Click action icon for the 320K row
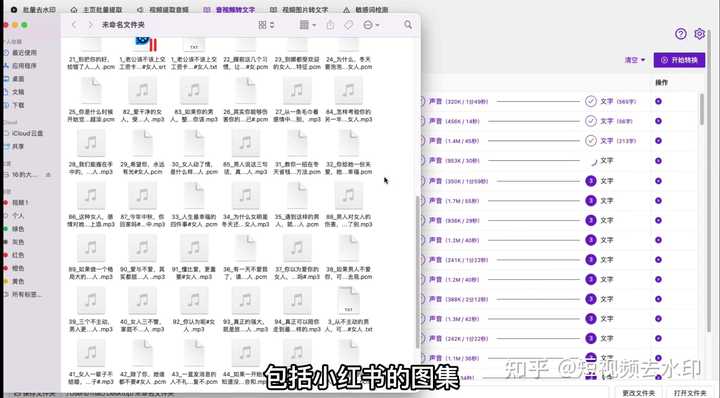The width and height of the screenshot is (720, 398). [x=658, y=101]
